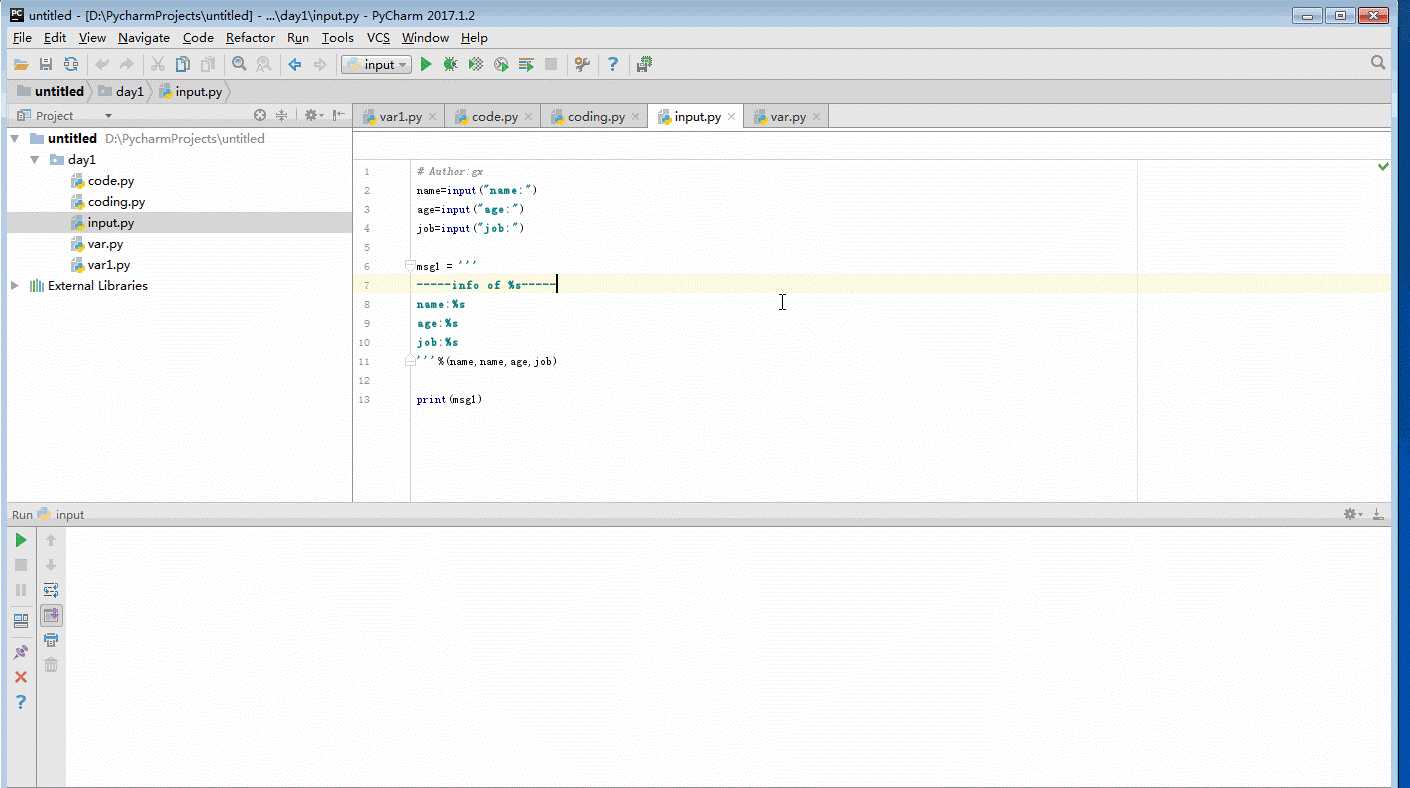
Task: Open the Run panel gear settings dropdown
Action: (1353, 514)
